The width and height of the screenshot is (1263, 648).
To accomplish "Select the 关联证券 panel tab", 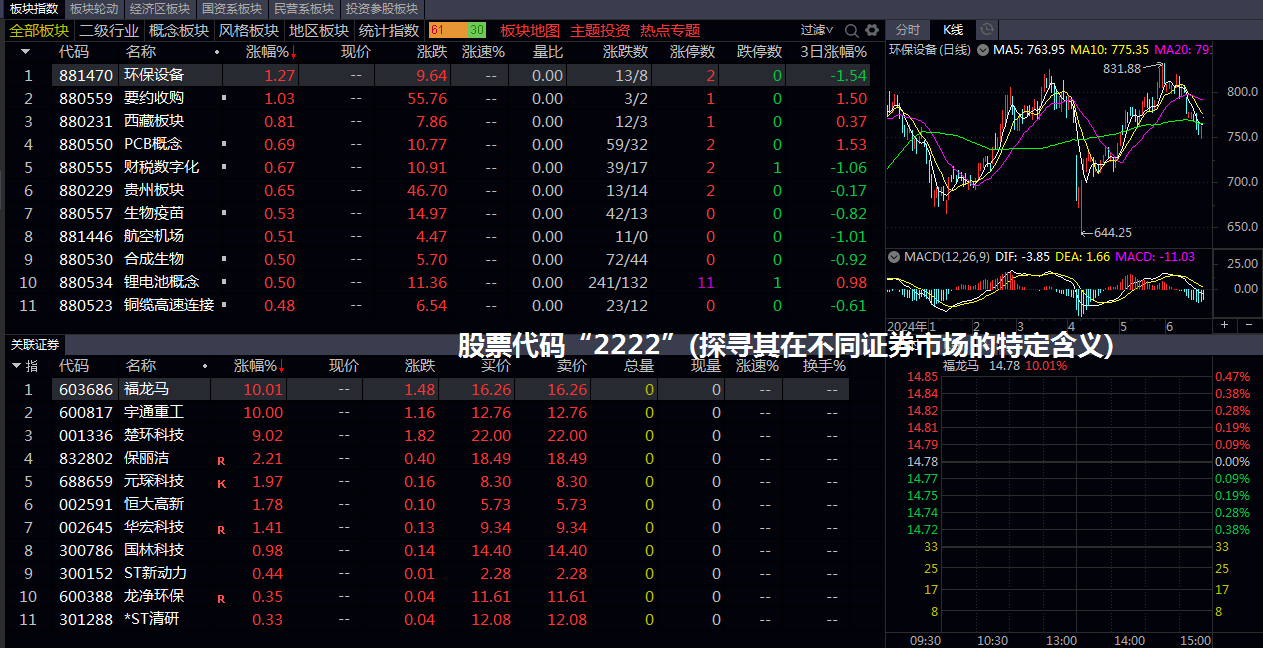I will point(35,343).
